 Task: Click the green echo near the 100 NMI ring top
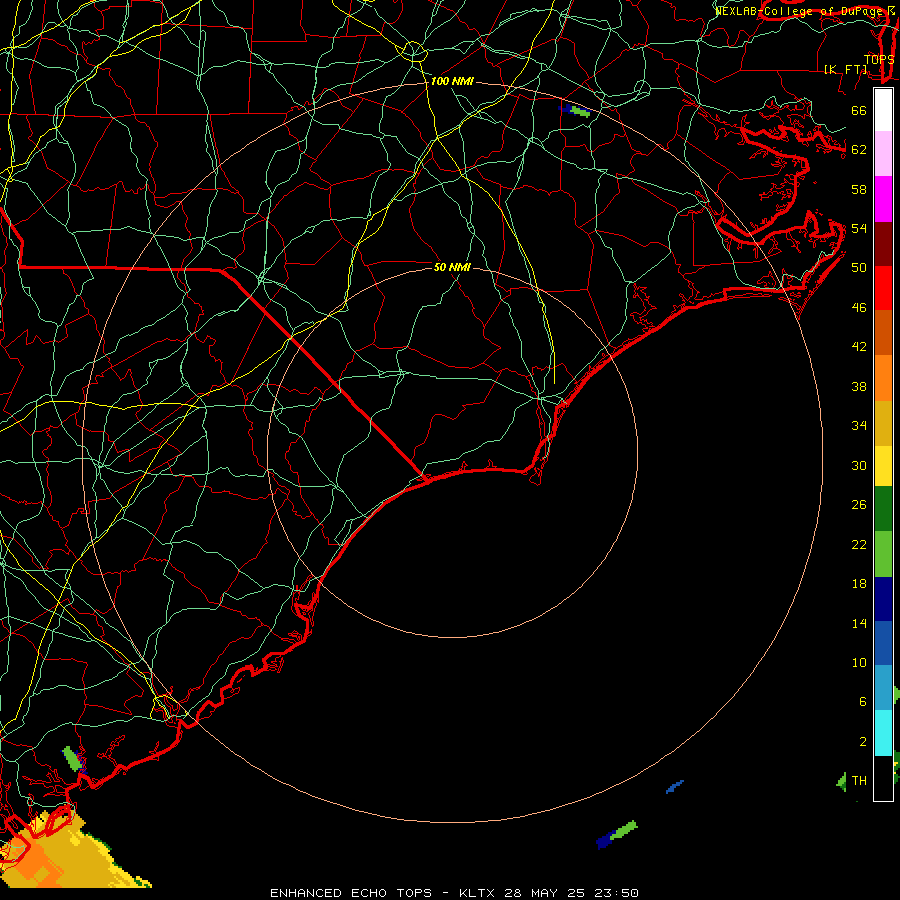coord(579,111)
